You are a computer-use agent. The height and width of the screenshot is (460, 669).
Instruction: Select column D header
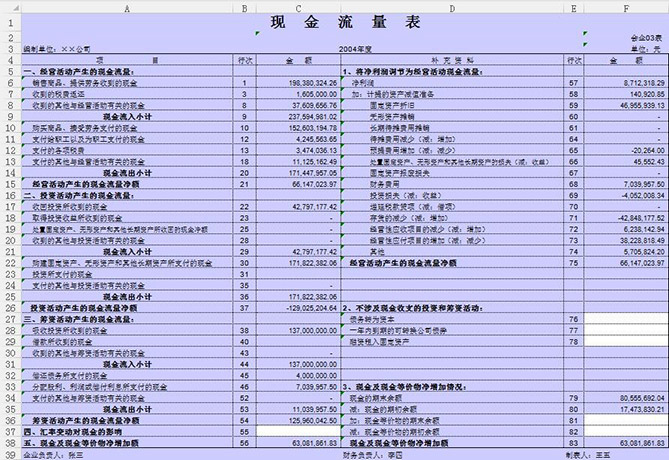tap(452, 8)
